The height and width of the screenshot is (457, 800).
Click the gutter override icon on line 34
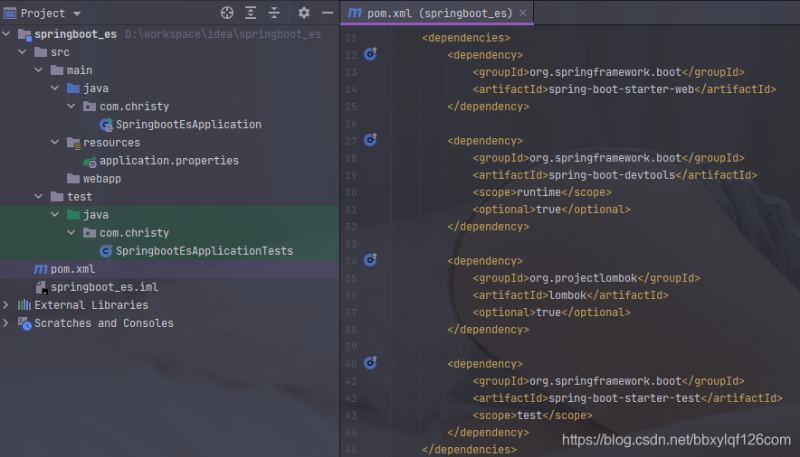(x=370, y=260)
